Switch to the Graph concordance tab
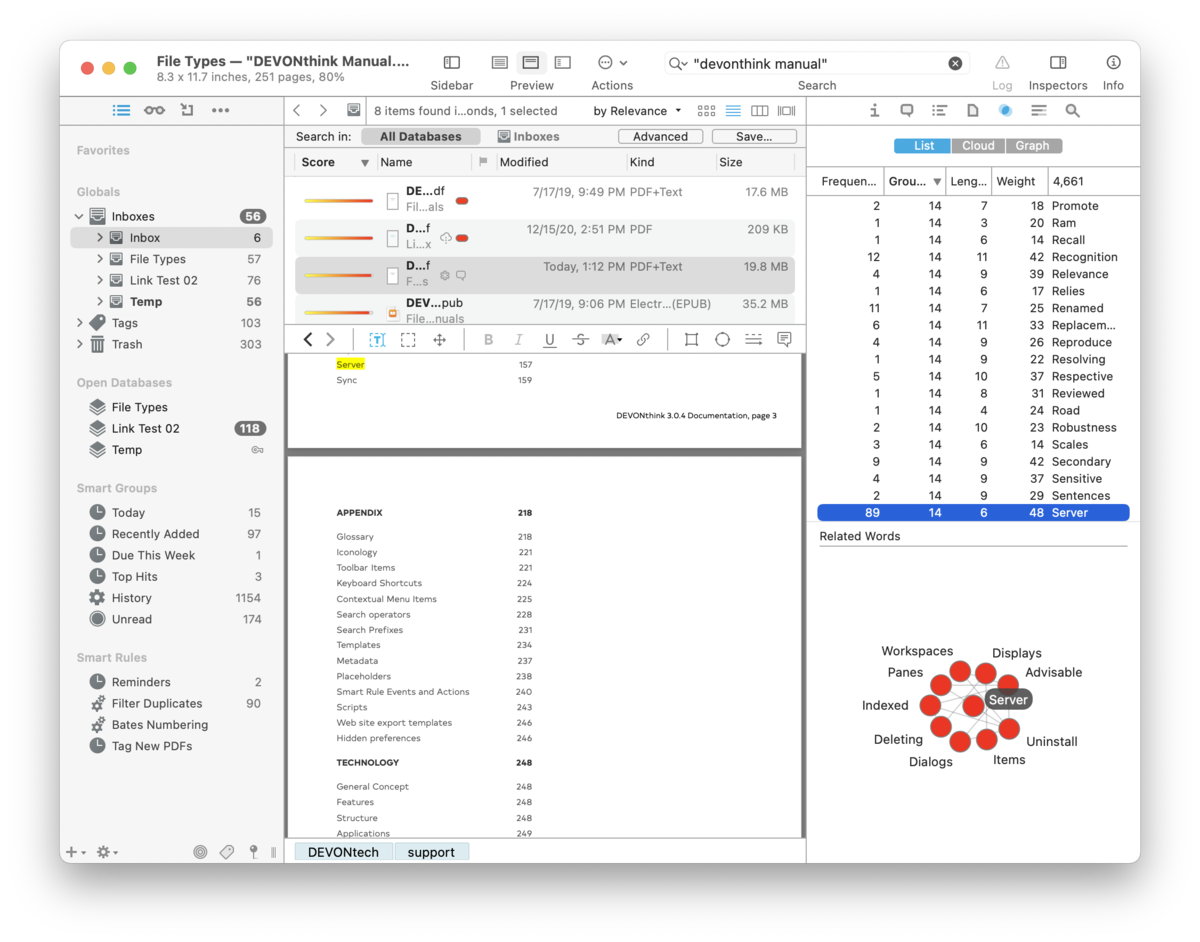This screenshot has height=942, width=1200. pyautogui.click(x=1033, y=146)
